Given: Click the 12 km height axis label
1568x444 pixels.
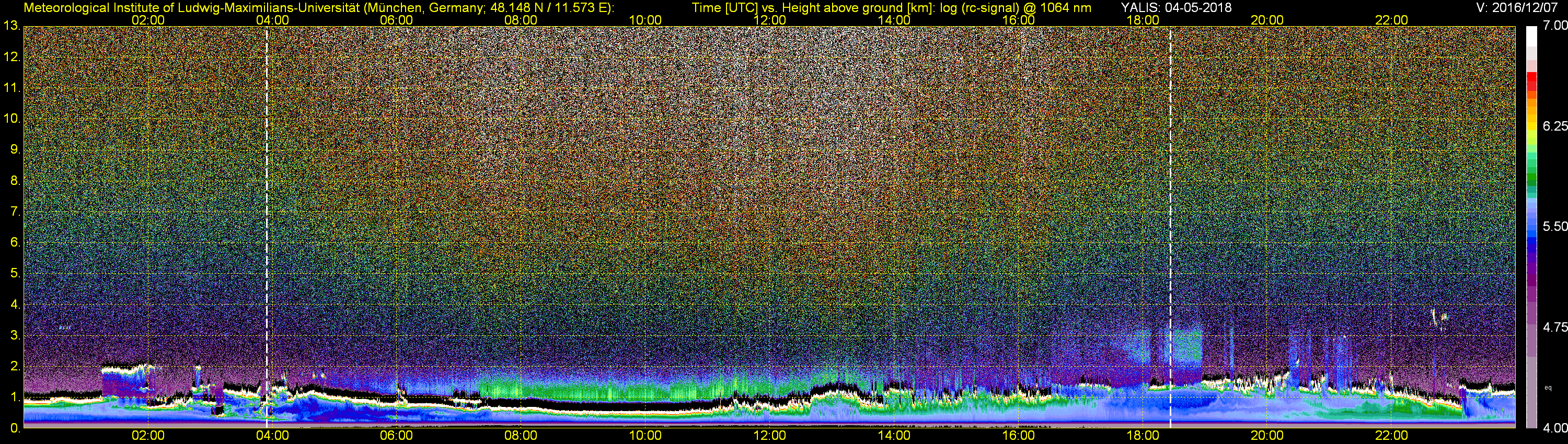Looking at the screenshot, I should point(11,57).
